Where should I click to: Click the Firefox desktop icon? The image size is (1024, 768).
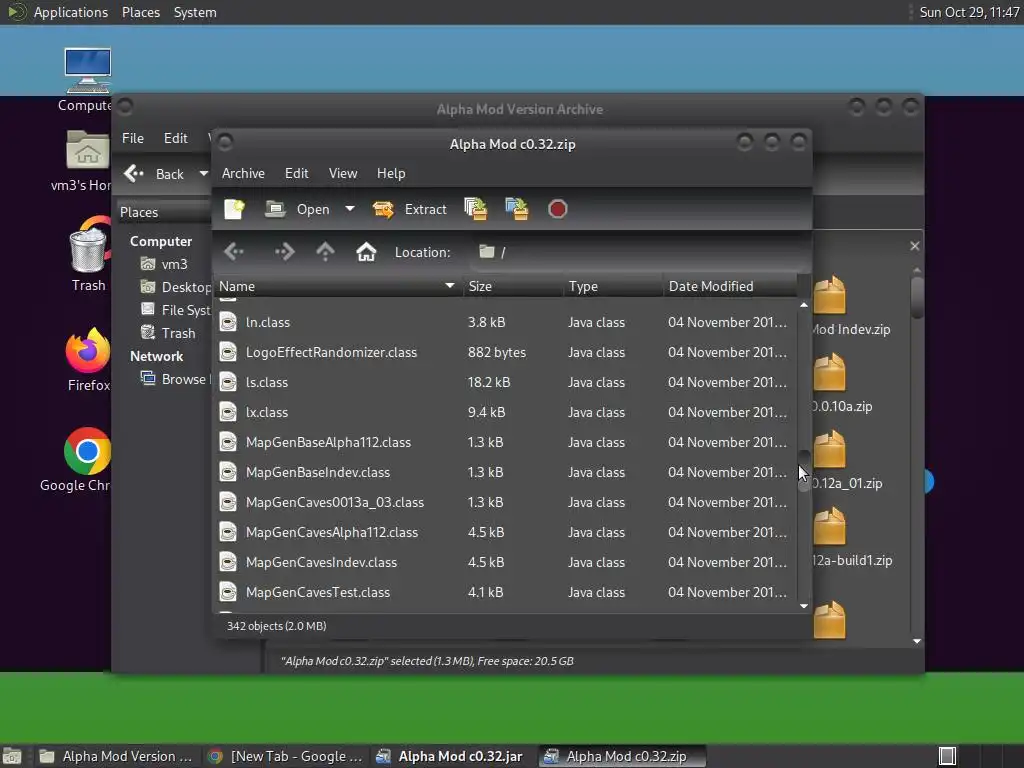pyautogui.click(x=88, y=350)
